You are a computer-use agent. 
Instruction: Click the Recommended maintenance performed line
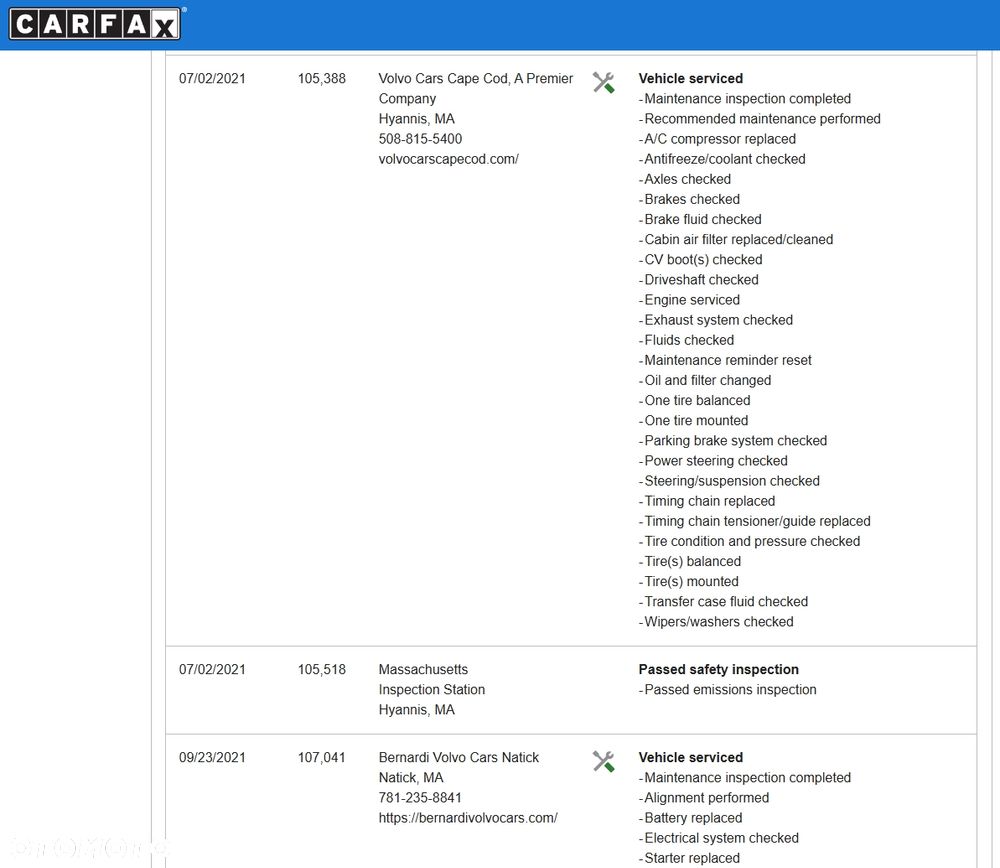(760, 119)
